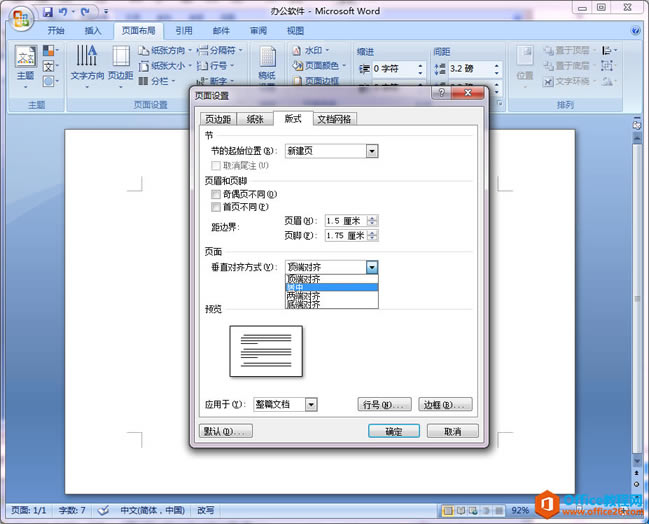The width and height of the screenshot is (649, 524).
Task: Click the 纸张方向 orientation icon
Action: (x=143, y=50)
